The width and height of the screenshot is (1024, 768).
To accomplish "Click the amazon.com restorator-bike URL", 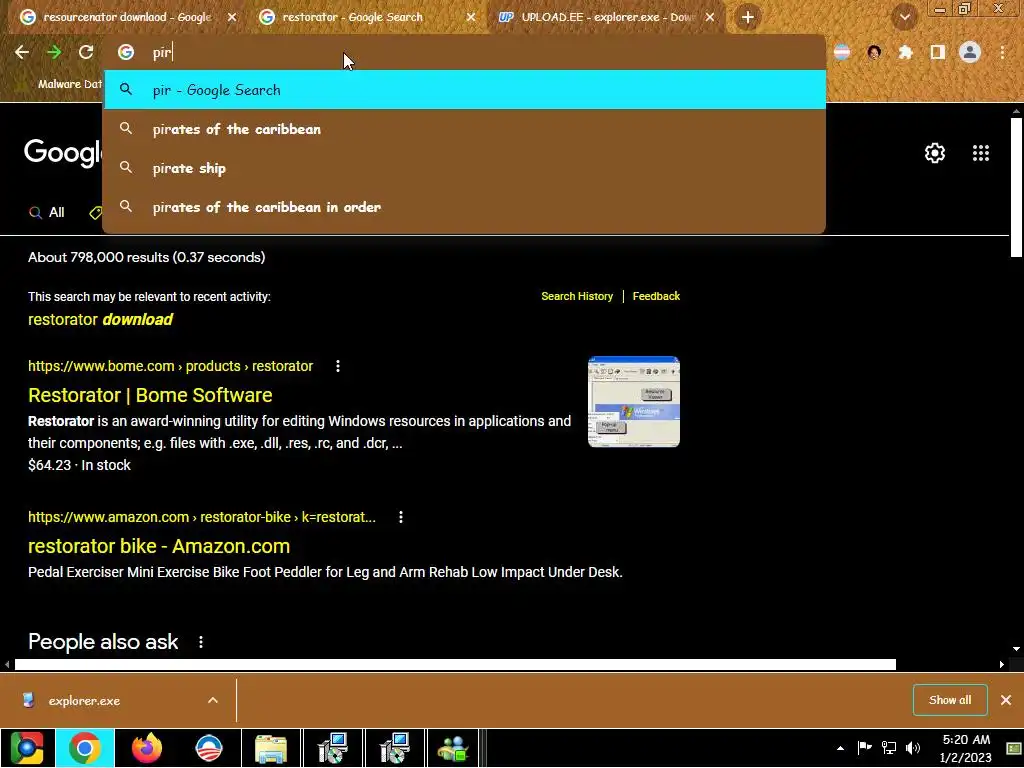I will [x=202, y=517].
